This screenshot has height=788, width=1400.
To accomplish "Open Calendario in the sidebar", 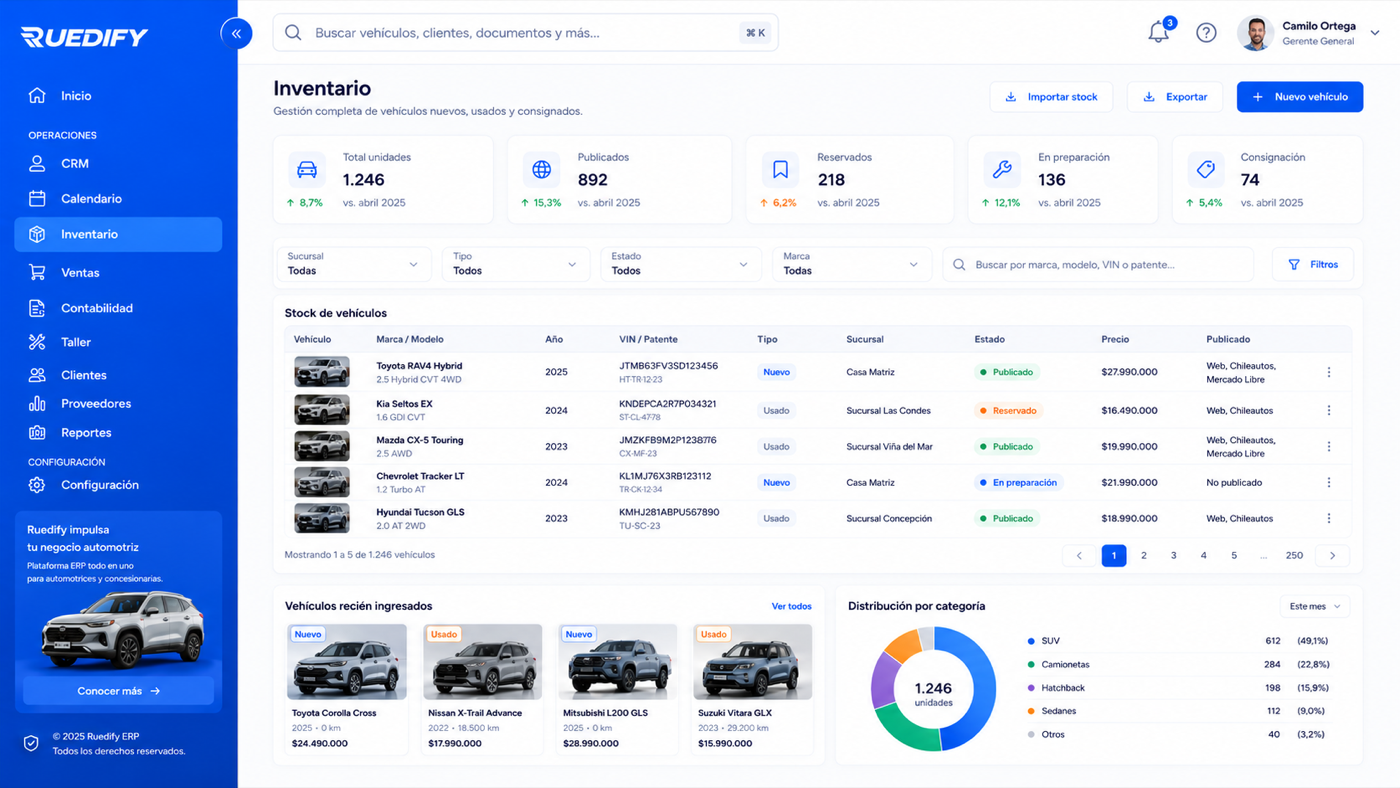I will (x=118, y=198).
